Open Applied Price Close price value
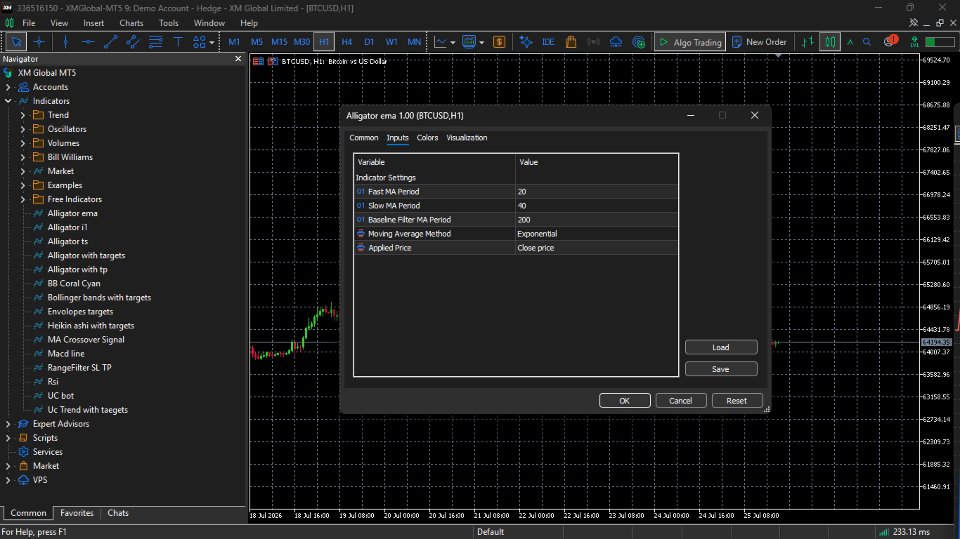 click(596, 248)
